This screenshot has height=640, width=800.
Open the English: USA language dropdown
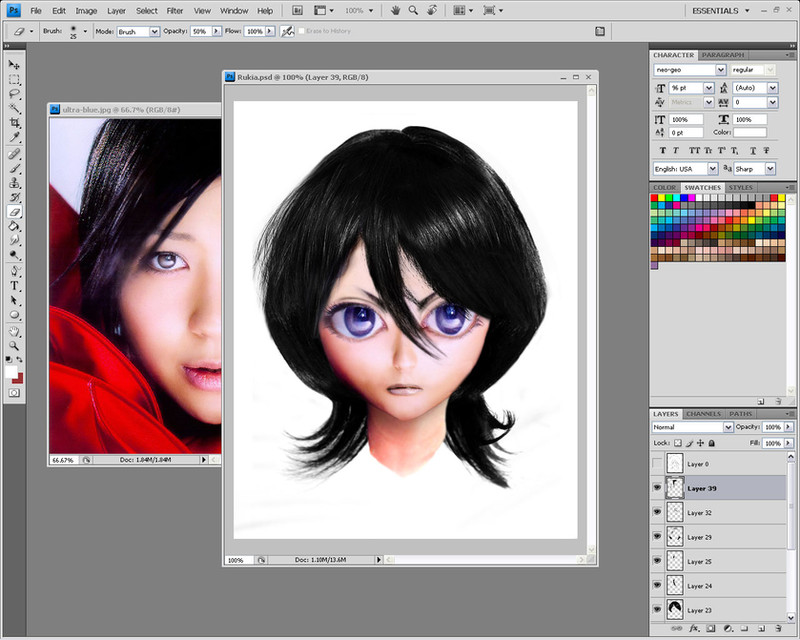(712, 168)
